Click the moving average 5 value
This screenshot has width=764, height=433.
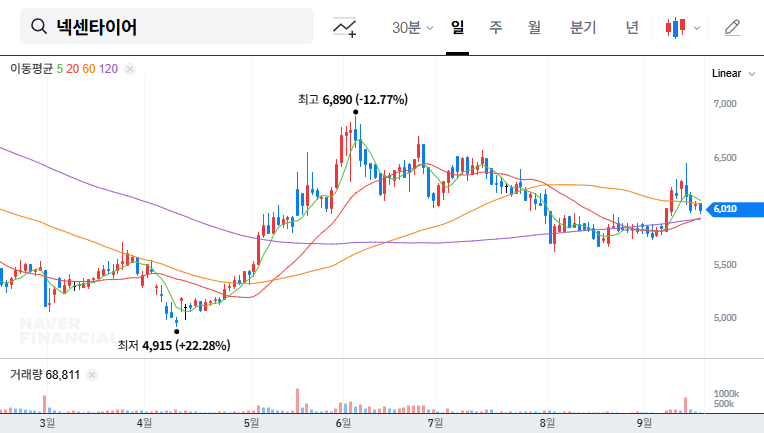[59, 69]
